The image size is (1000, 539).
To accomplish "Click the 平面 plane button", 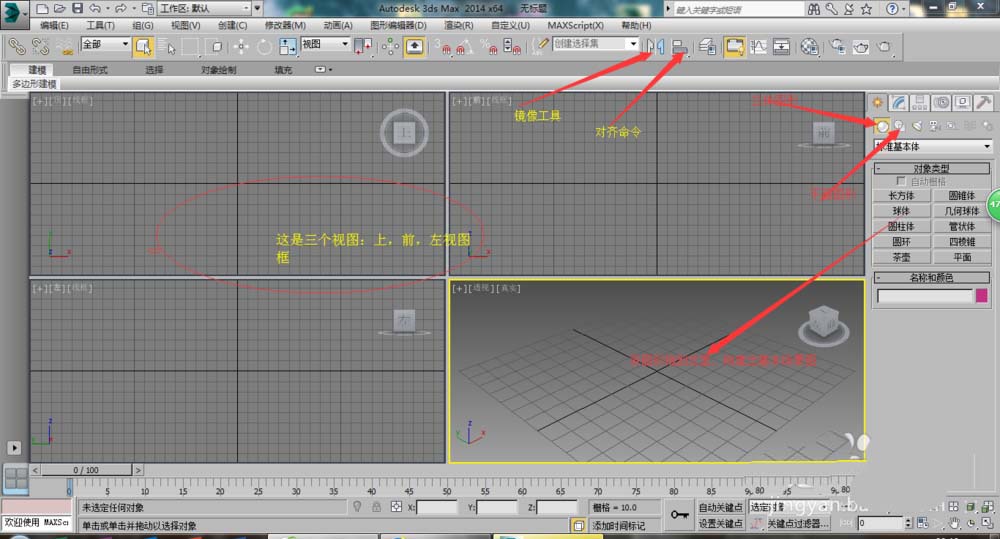I will click(962, 257).
